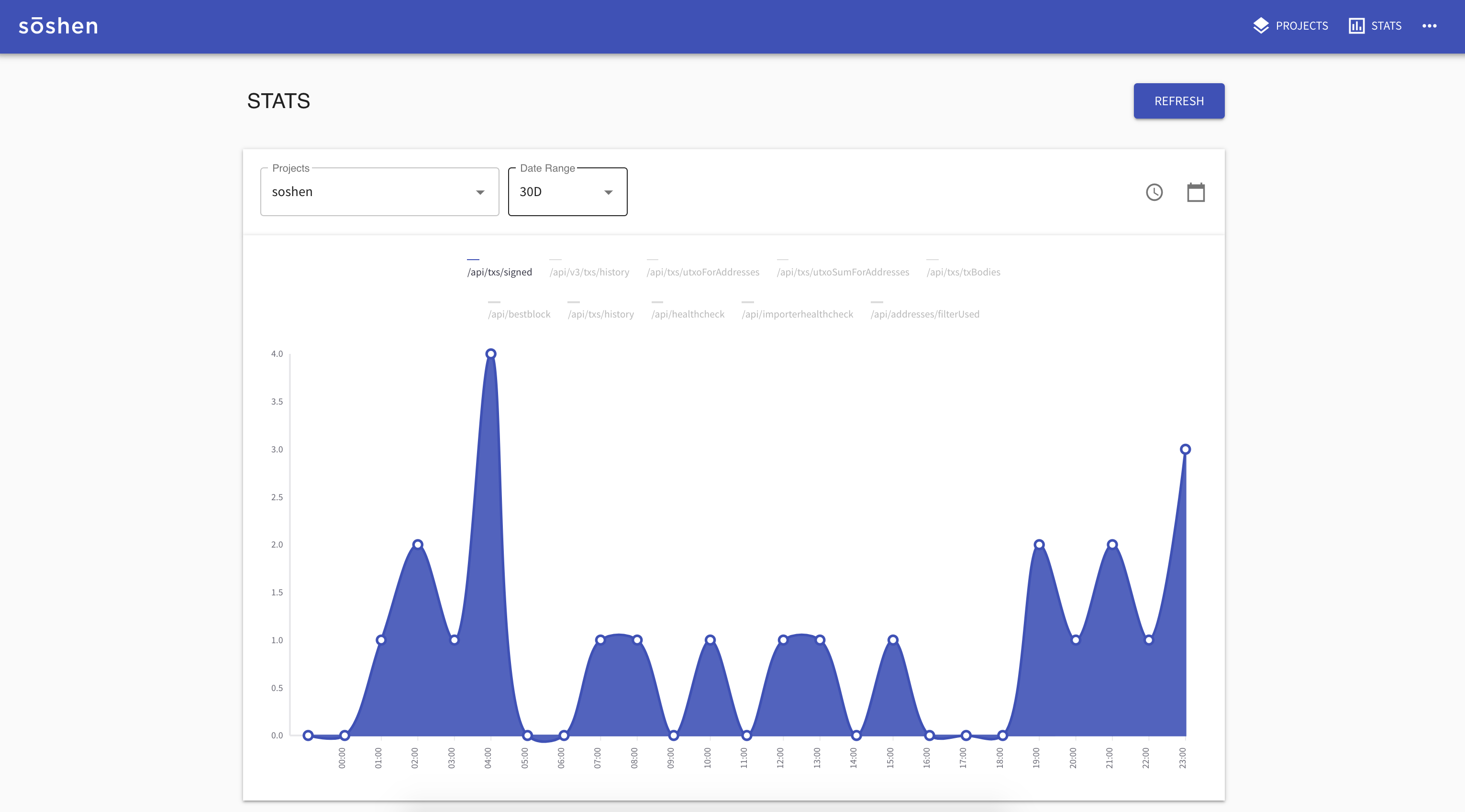Image resolution: width=1465 pixels, height=812 pixels.
Task: Click the soshen logo
Action: (58, 26)
